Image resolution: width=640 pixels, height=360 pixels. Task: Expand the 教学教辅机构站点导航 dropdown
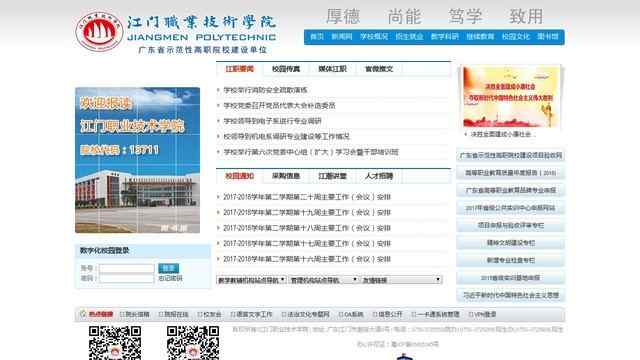pyautogui.click(x=251, y=280)
